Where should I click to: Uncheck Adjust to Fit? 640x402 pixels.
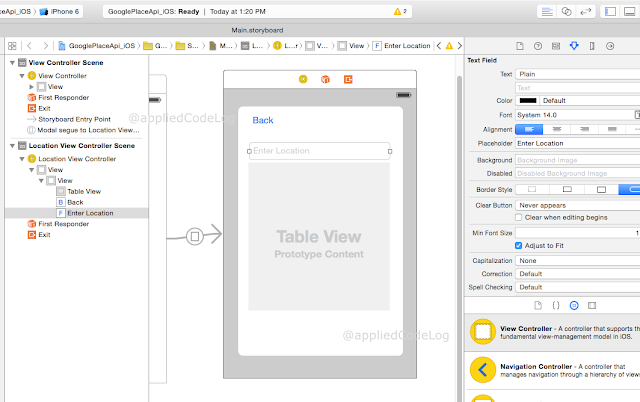click(518, 246)
